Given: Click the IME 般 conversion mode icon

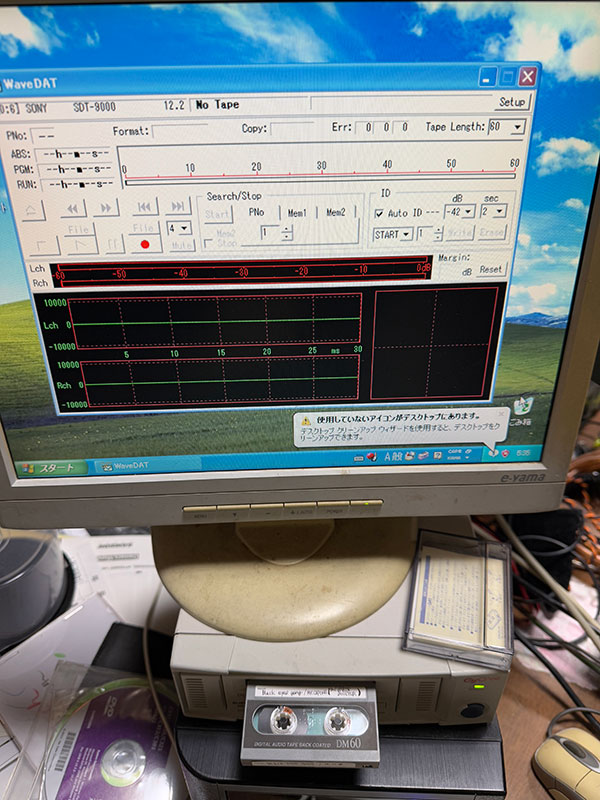Looking at the screenshot, I should pos(398,456).
